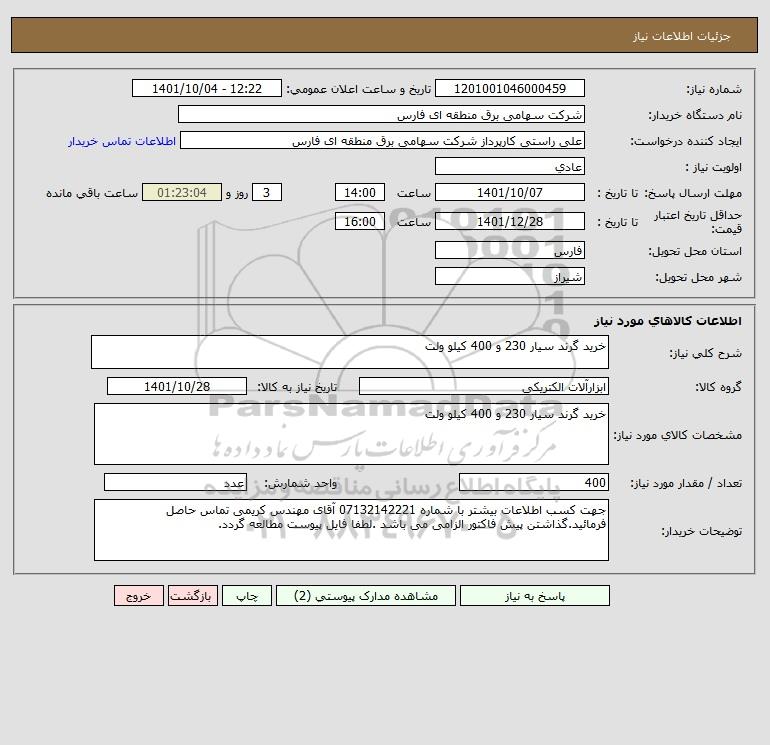Click the واحد شمارش label
Image resolution: width=770 pixels, height=745 pixels.
pyautogui.click(x=301, y=483)
